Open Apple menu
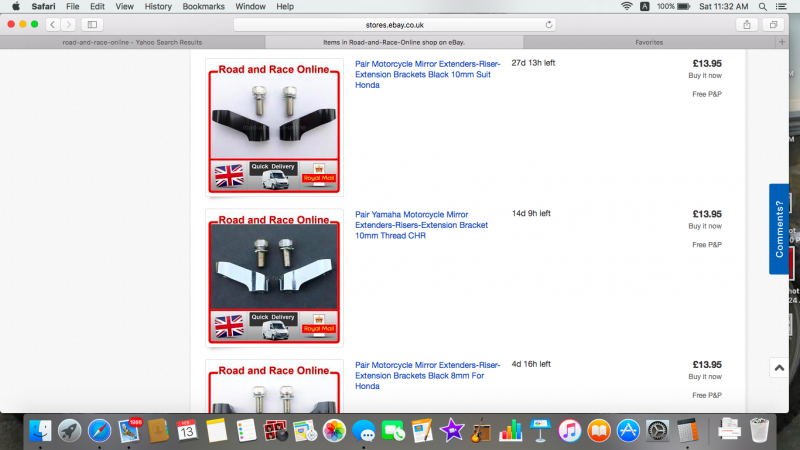Screen dimensions: 800x450 click(16, 7)
